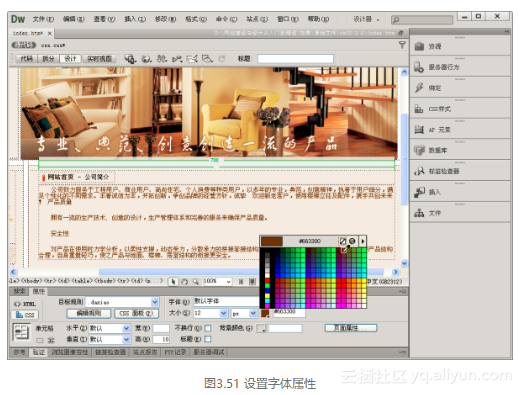This screenshot has height=395, width=523.
Task: Switch to 设计 (Design) view
Action: (70, 59)
